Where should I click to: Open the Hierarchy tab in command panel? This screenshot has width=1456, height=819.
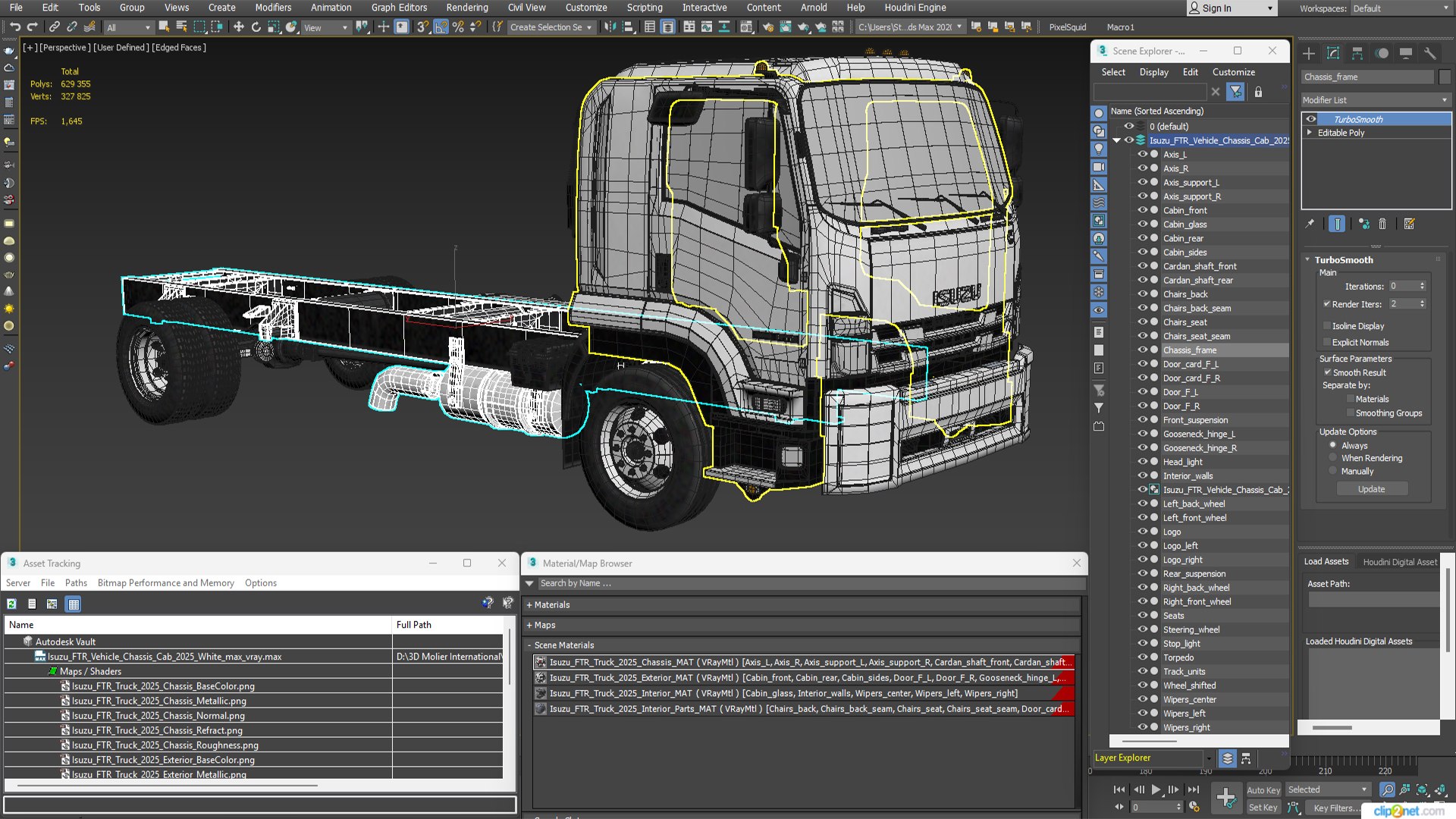point(1357,53)
